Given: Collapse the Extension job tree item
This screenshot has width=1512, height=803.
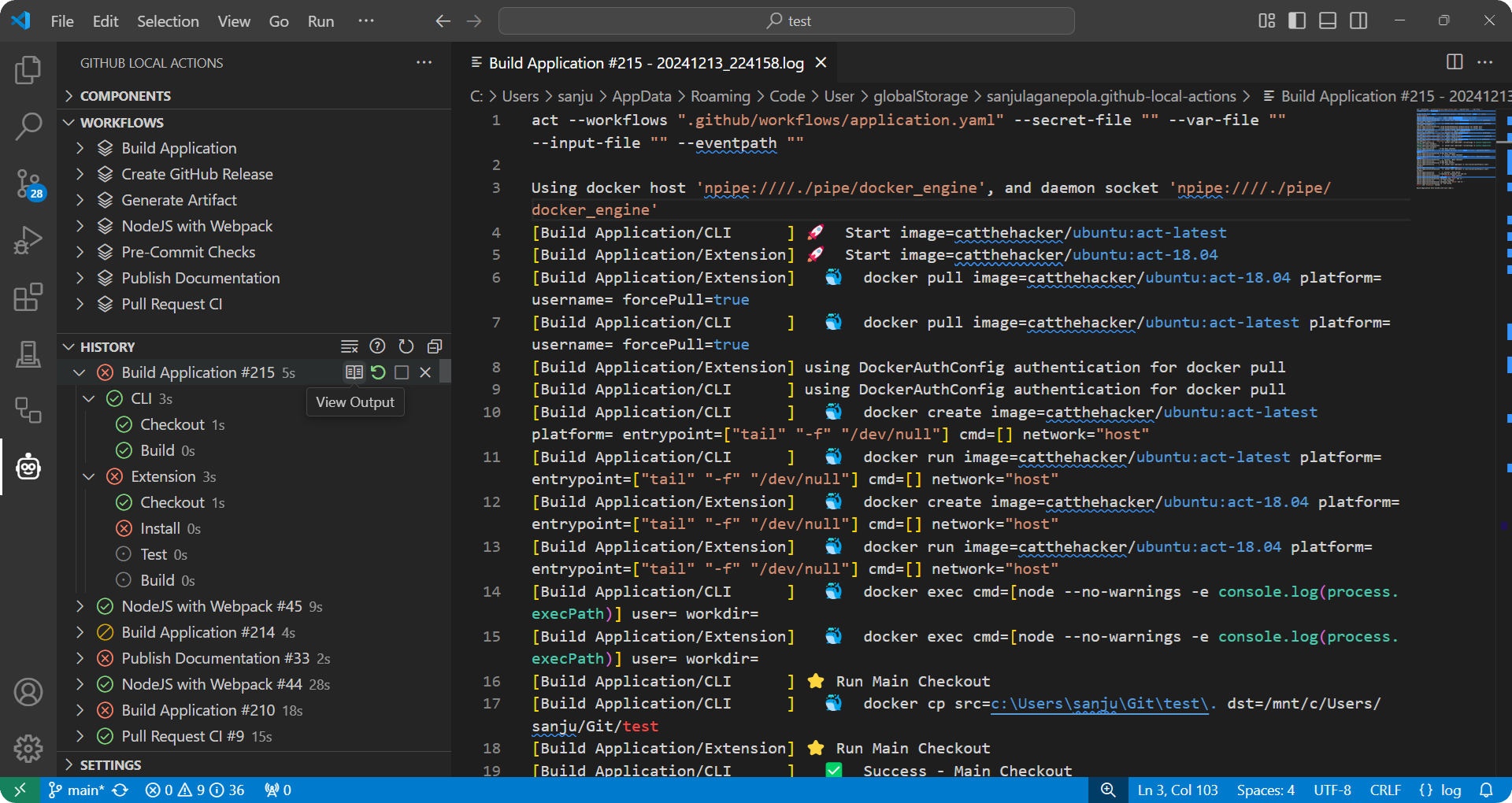Looking at the screenshot, I should click(x=89, y=476).
